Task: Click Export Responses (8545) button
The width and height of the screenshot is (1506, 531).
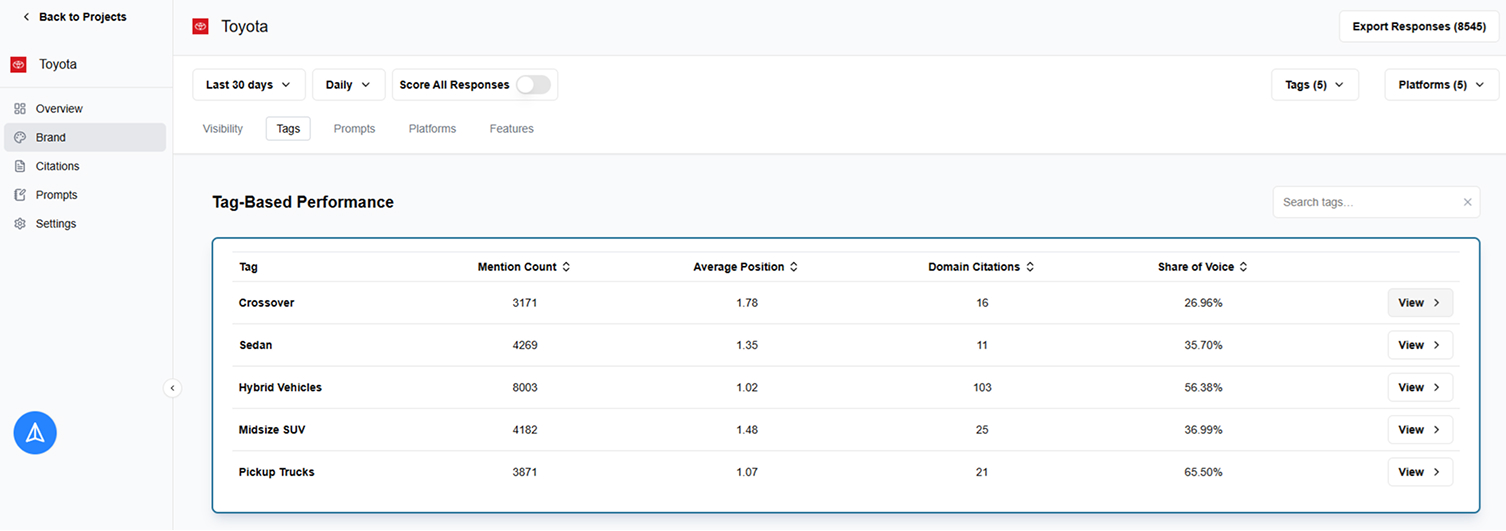Action: pos(1418,27)
